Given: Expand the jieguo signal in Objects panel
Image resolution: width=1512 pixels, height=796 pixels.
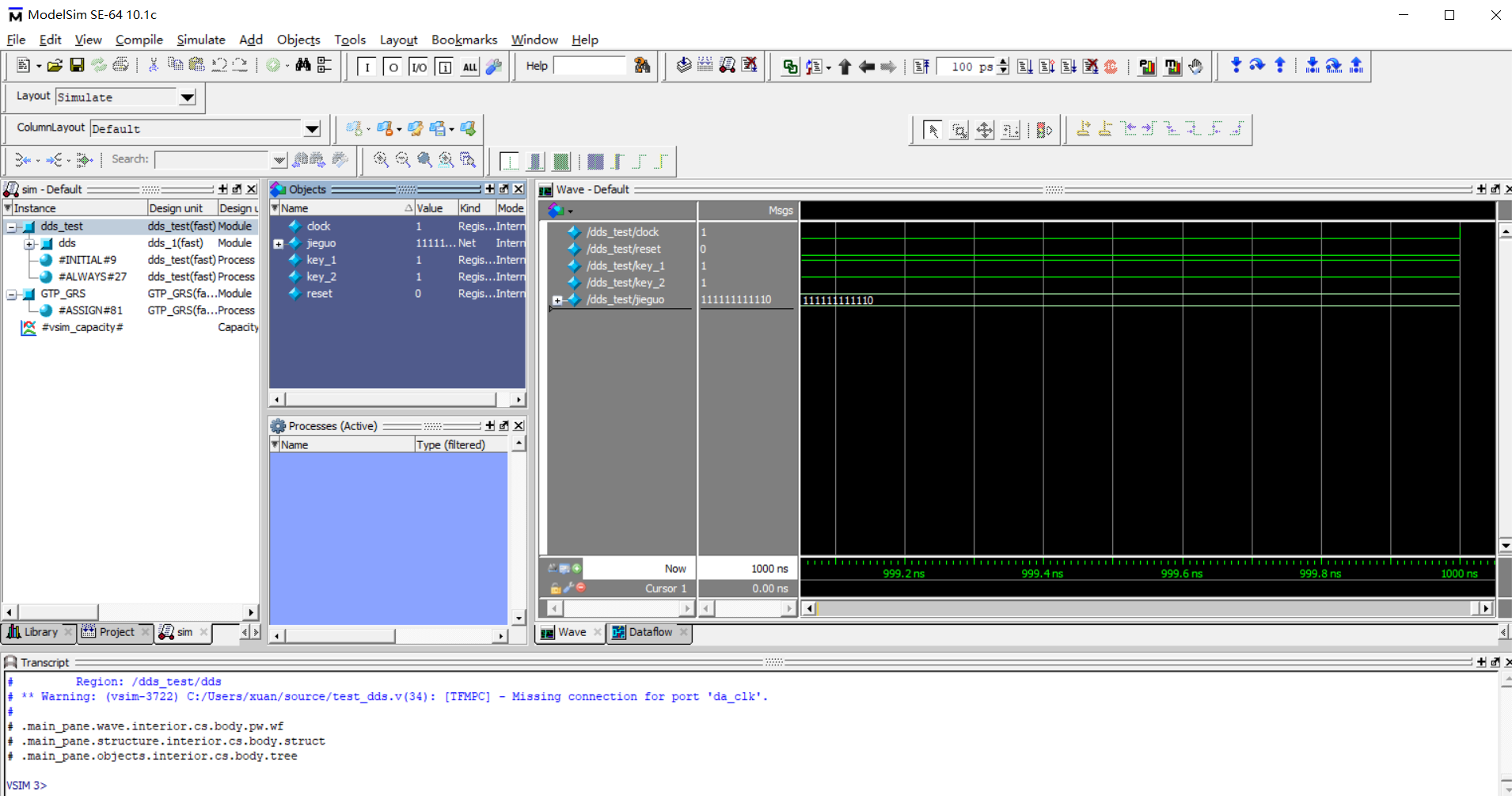Looking at the screenshot, I should (278, 243).
